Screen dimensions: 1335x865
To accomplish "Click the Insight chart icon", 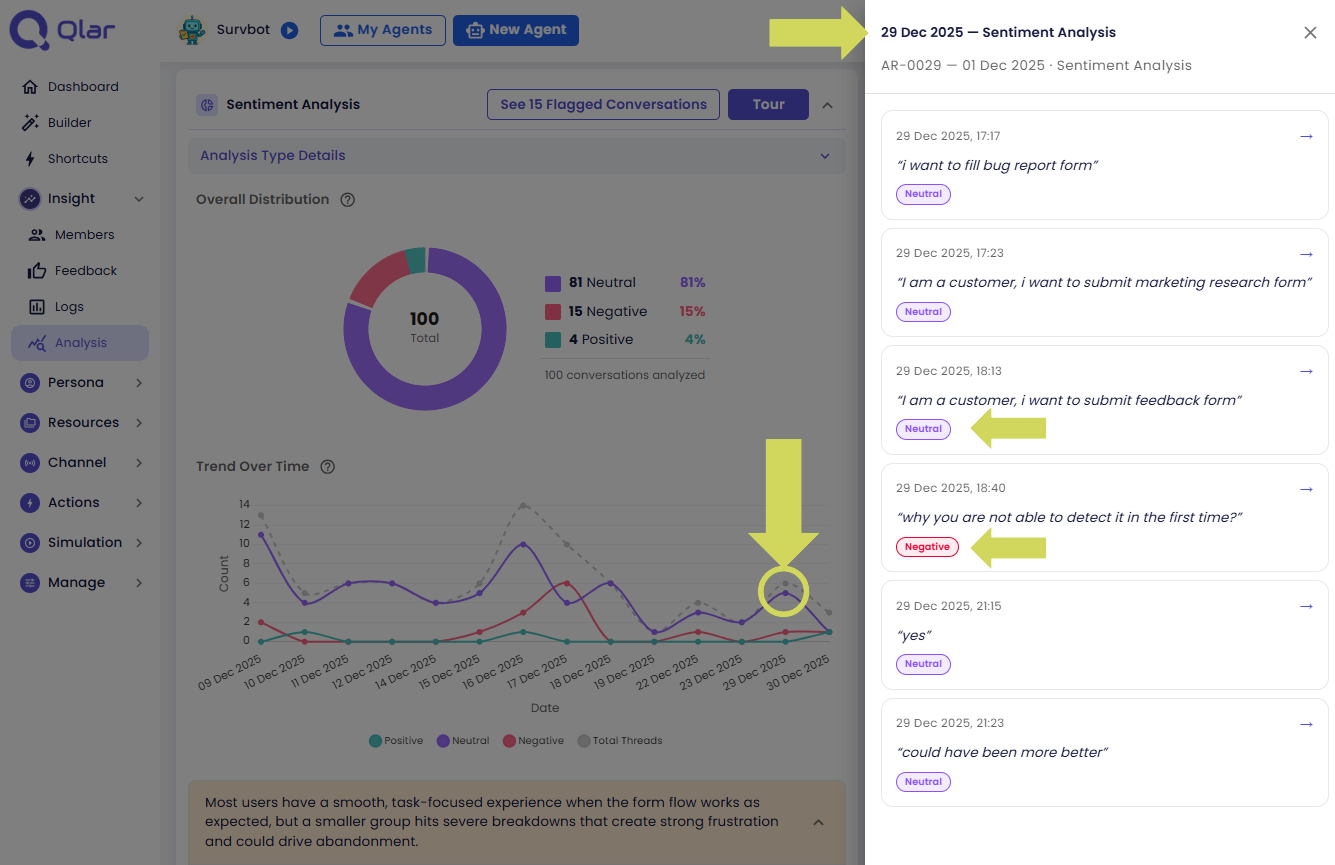I will pos(30,199).
